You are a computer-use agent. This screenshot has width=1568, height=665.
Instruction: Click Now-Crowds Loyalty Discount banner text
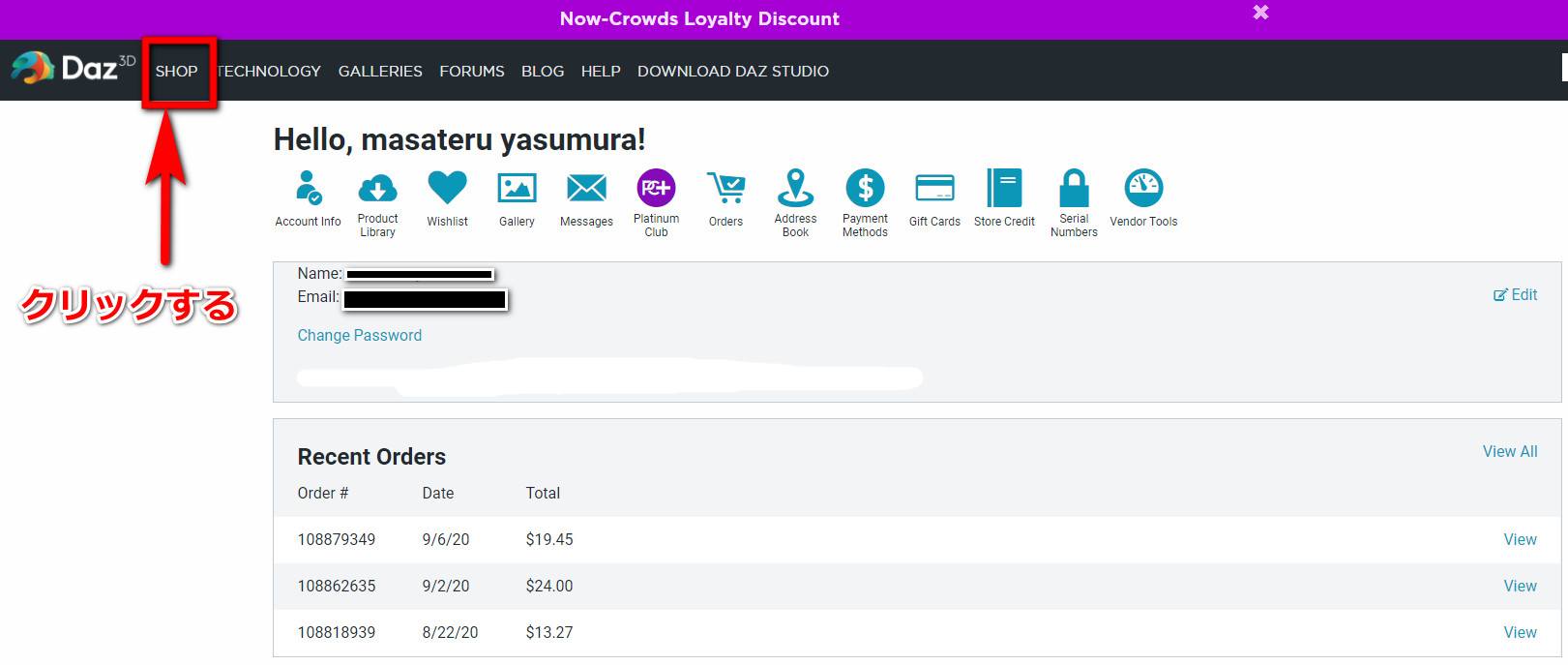click(x=699, y=18)
